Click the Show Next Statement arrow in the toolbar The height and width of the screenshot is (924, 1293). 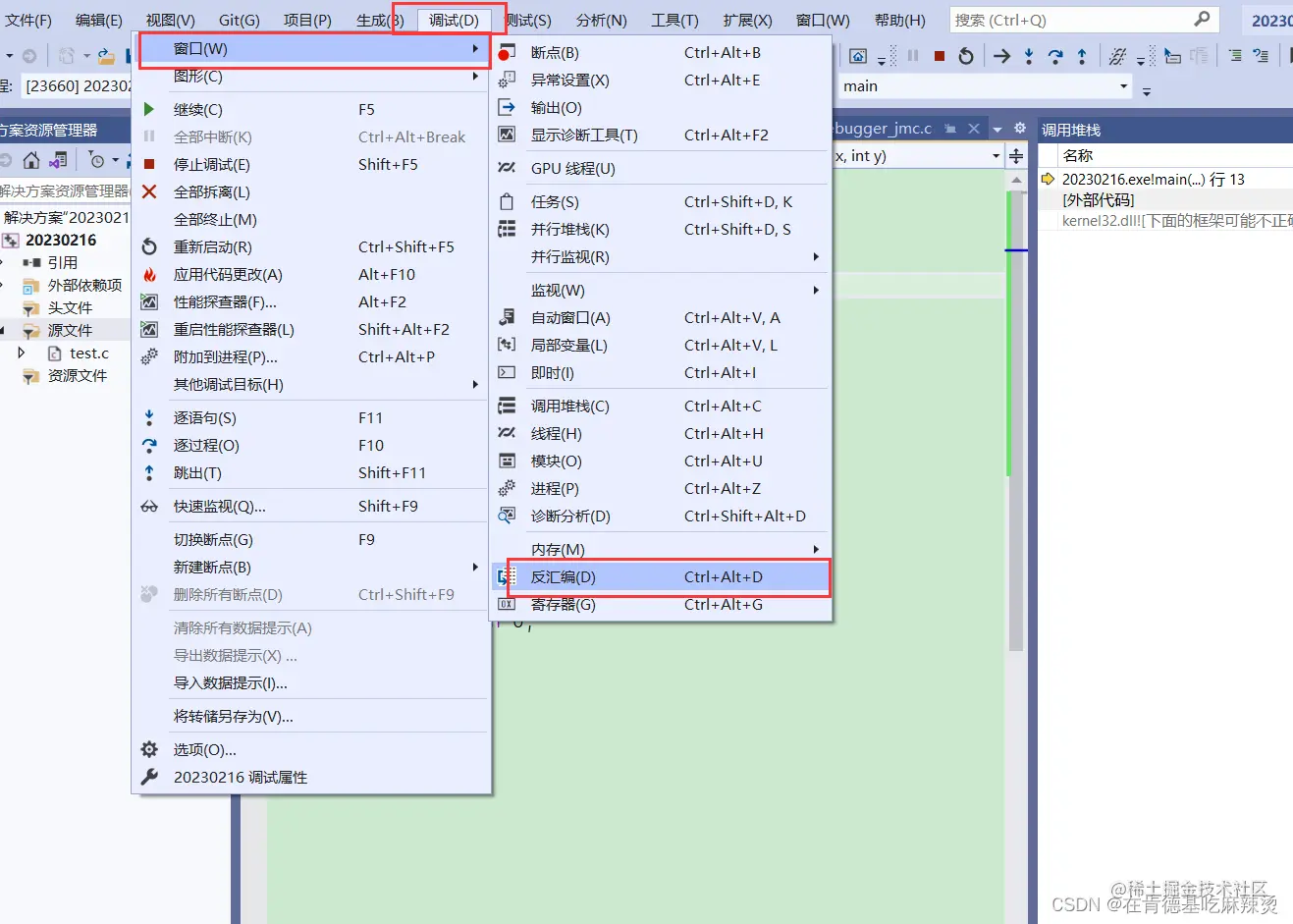[1001, 56]
